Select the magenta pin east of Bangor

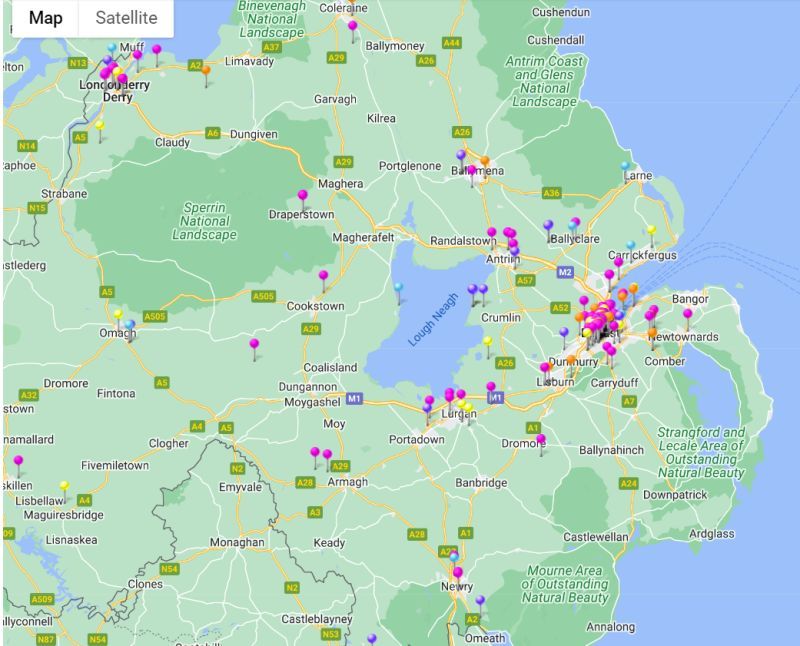pyautogui.click(x=688, y=312)
